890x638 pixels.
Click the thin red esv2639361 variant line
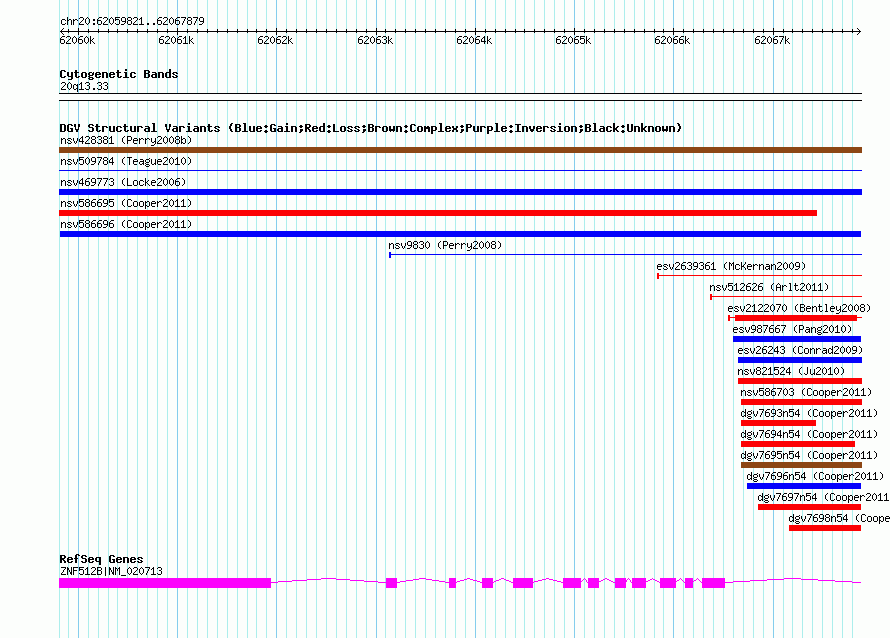[759, 276]
